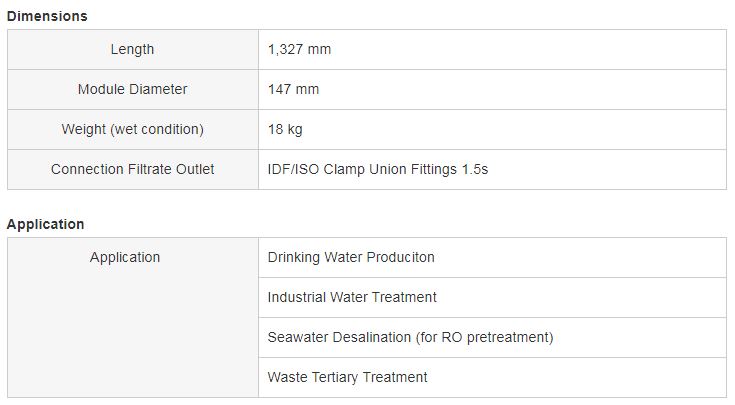Select the Connection Filtrate Outlet label
This screenshot has height=405, width=735.
[x=132, y=169]
